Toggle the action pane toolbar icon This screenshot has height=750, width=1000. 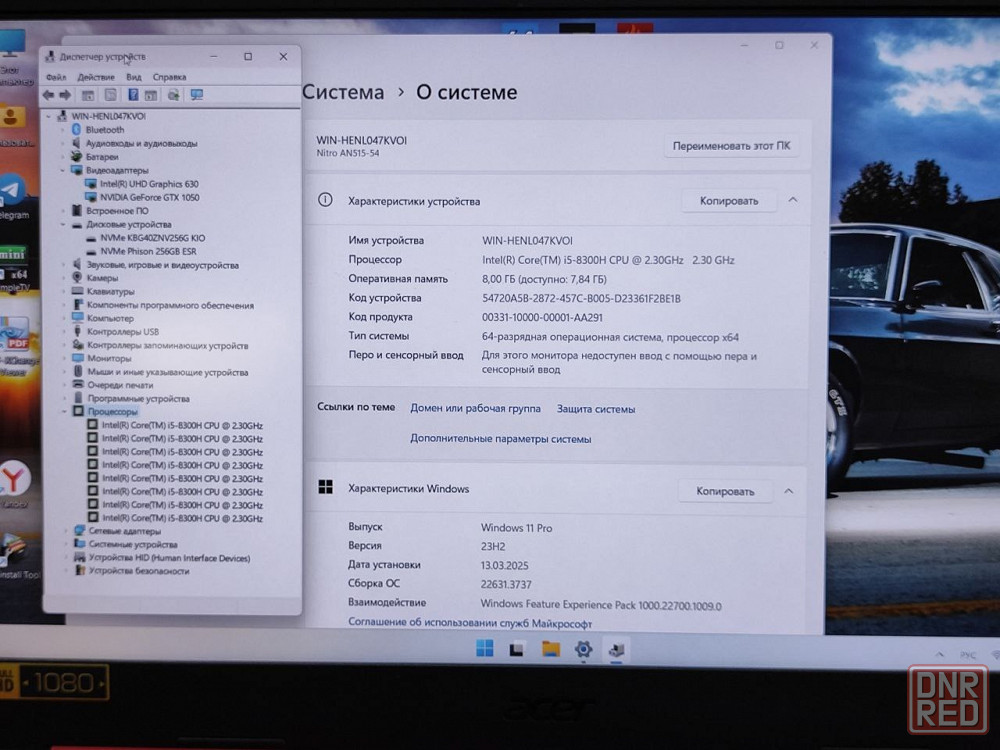pyautogui.click(x=151, y=96)
